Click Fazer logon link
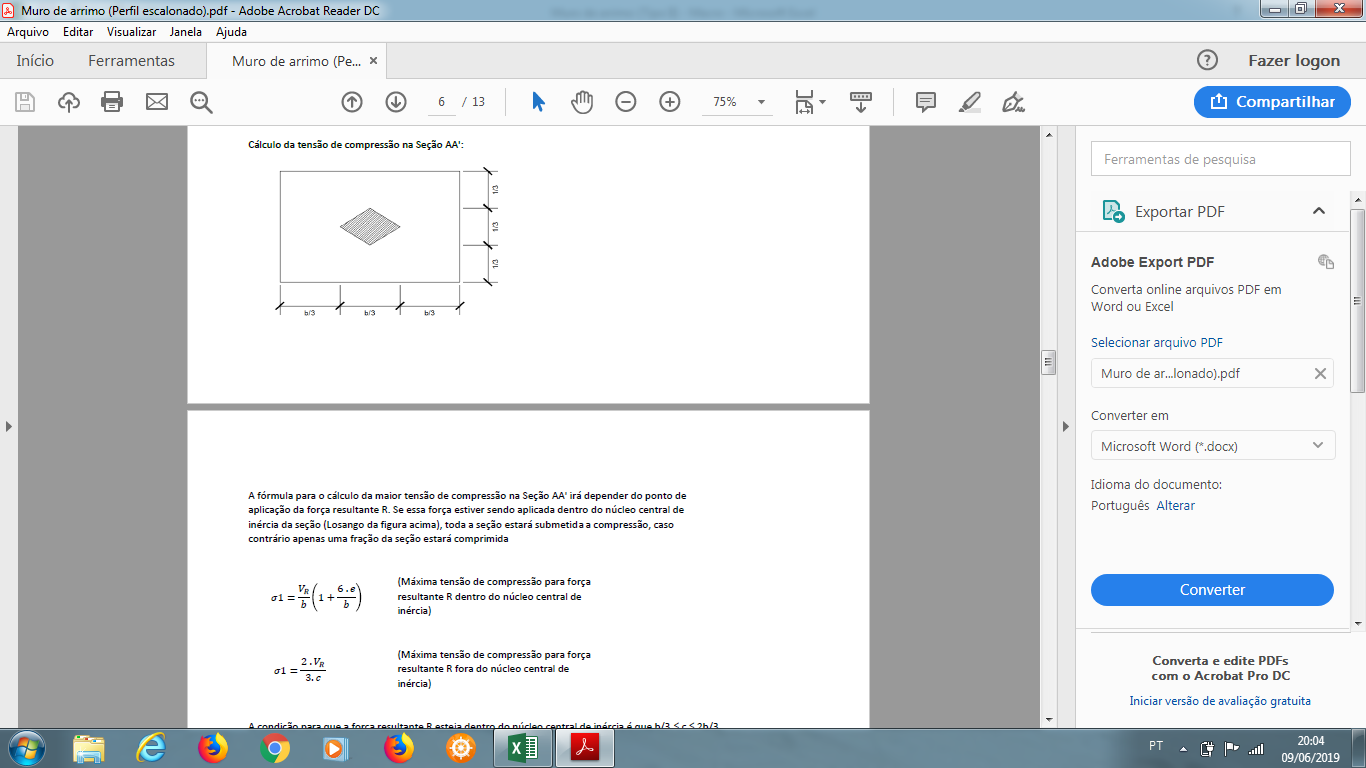The width and height of the screenshot is (1366, 768). click(1294, 61)
